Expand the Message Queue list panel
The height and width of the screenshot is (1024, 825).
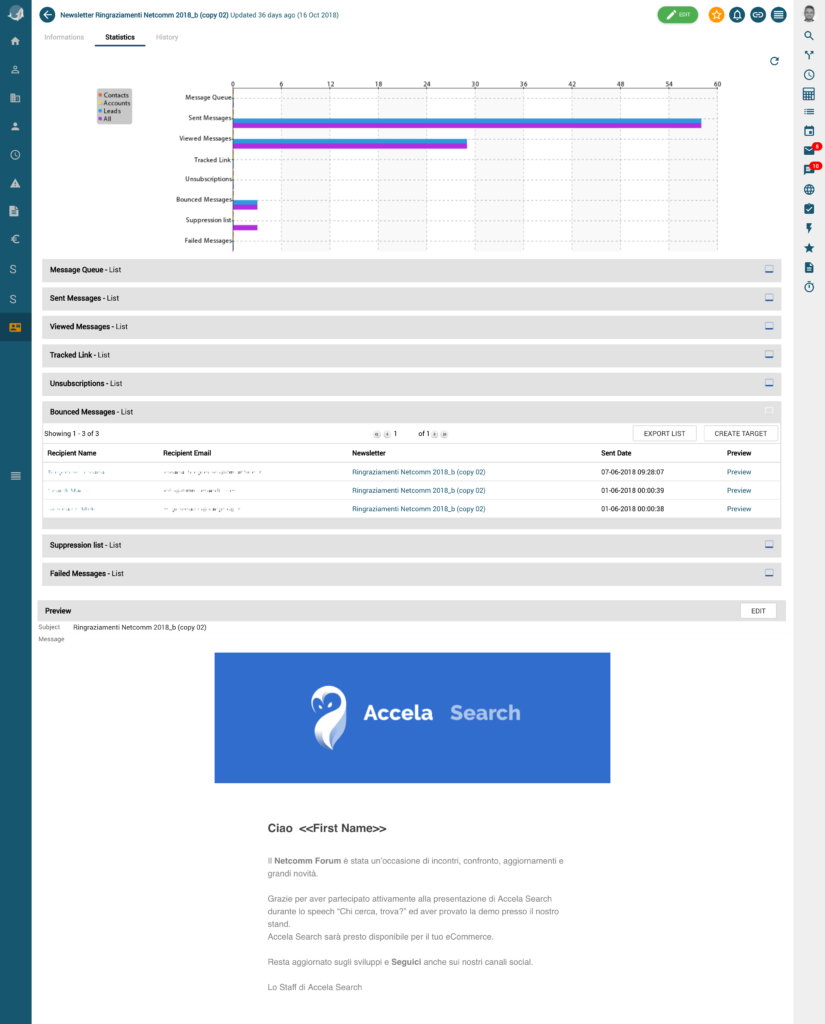point(769,270)
